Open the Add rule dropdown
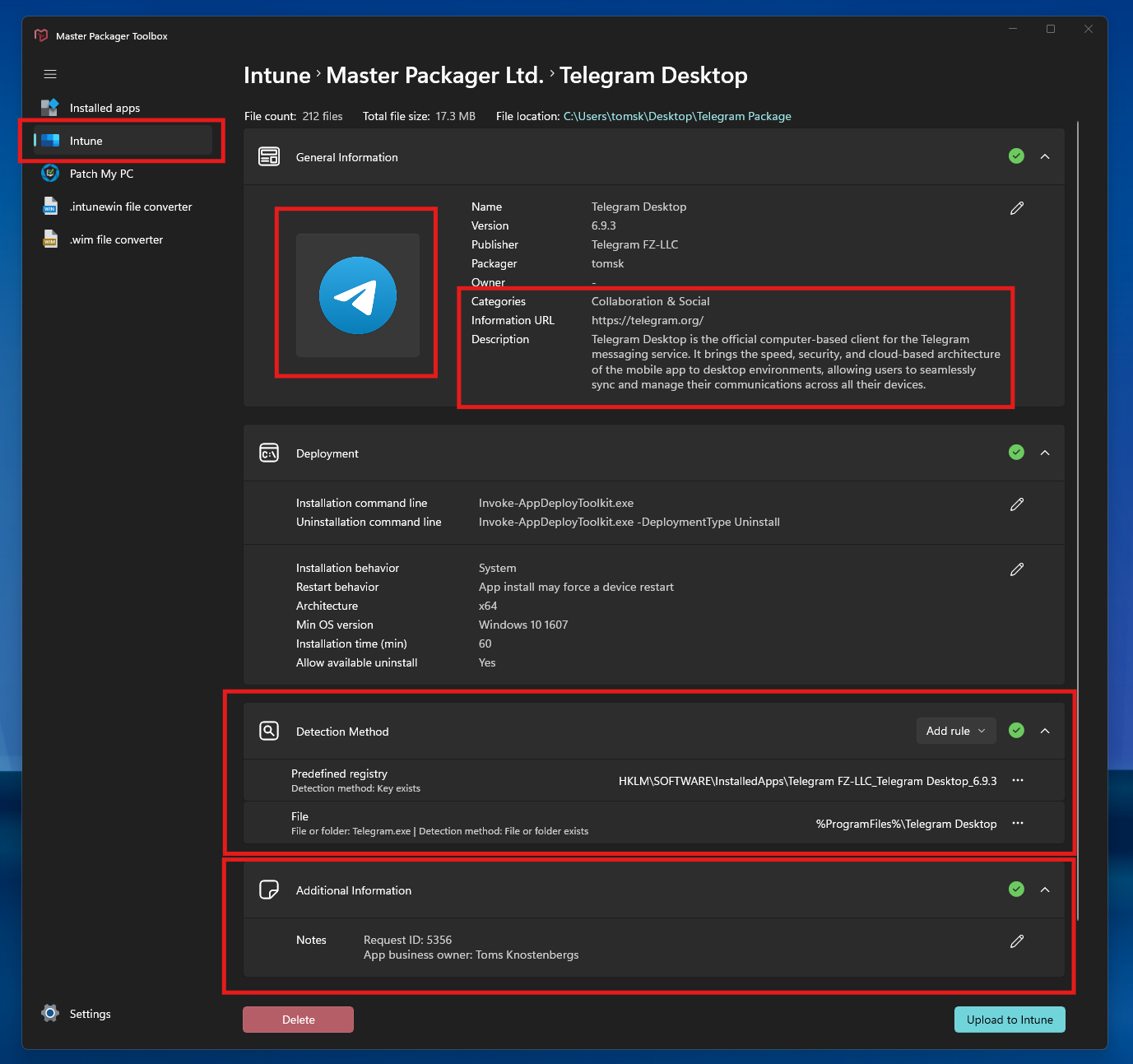The height and width of the screenshot is (1064, 1133). pyautogui.click(x=956, y=731)
